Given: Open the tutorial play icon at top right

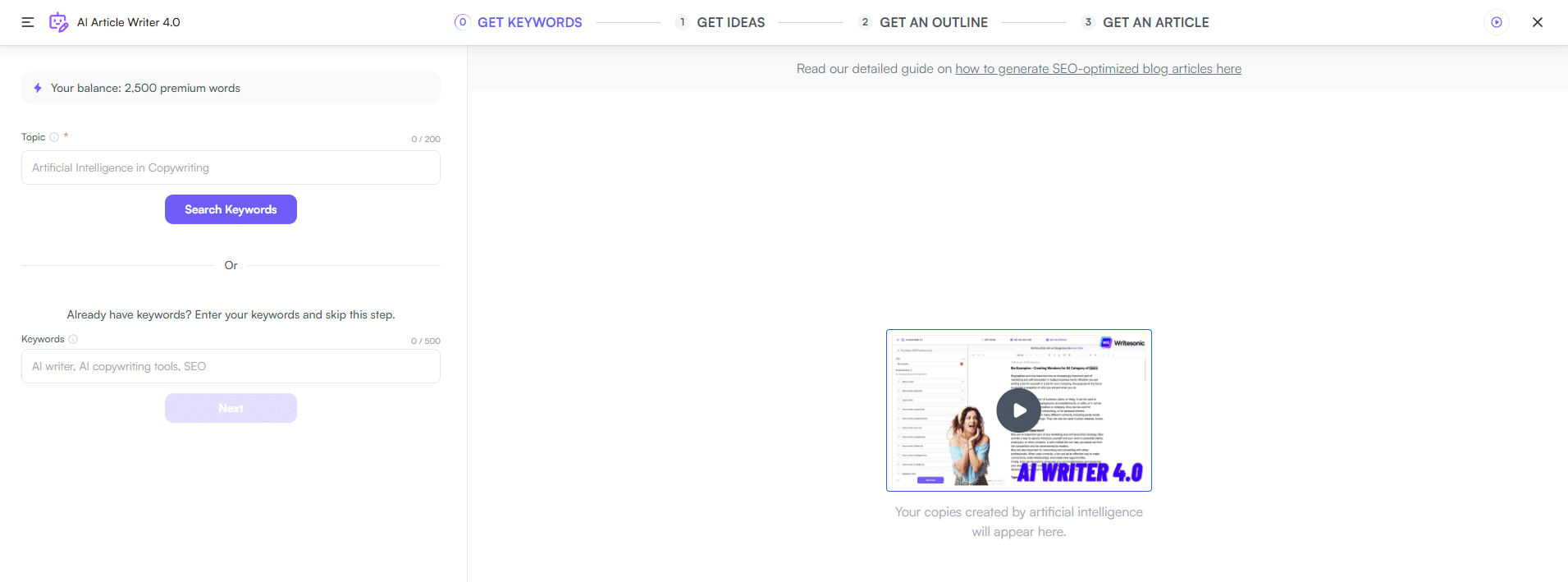Looking at the screenshot, I should click(1497, 22).
